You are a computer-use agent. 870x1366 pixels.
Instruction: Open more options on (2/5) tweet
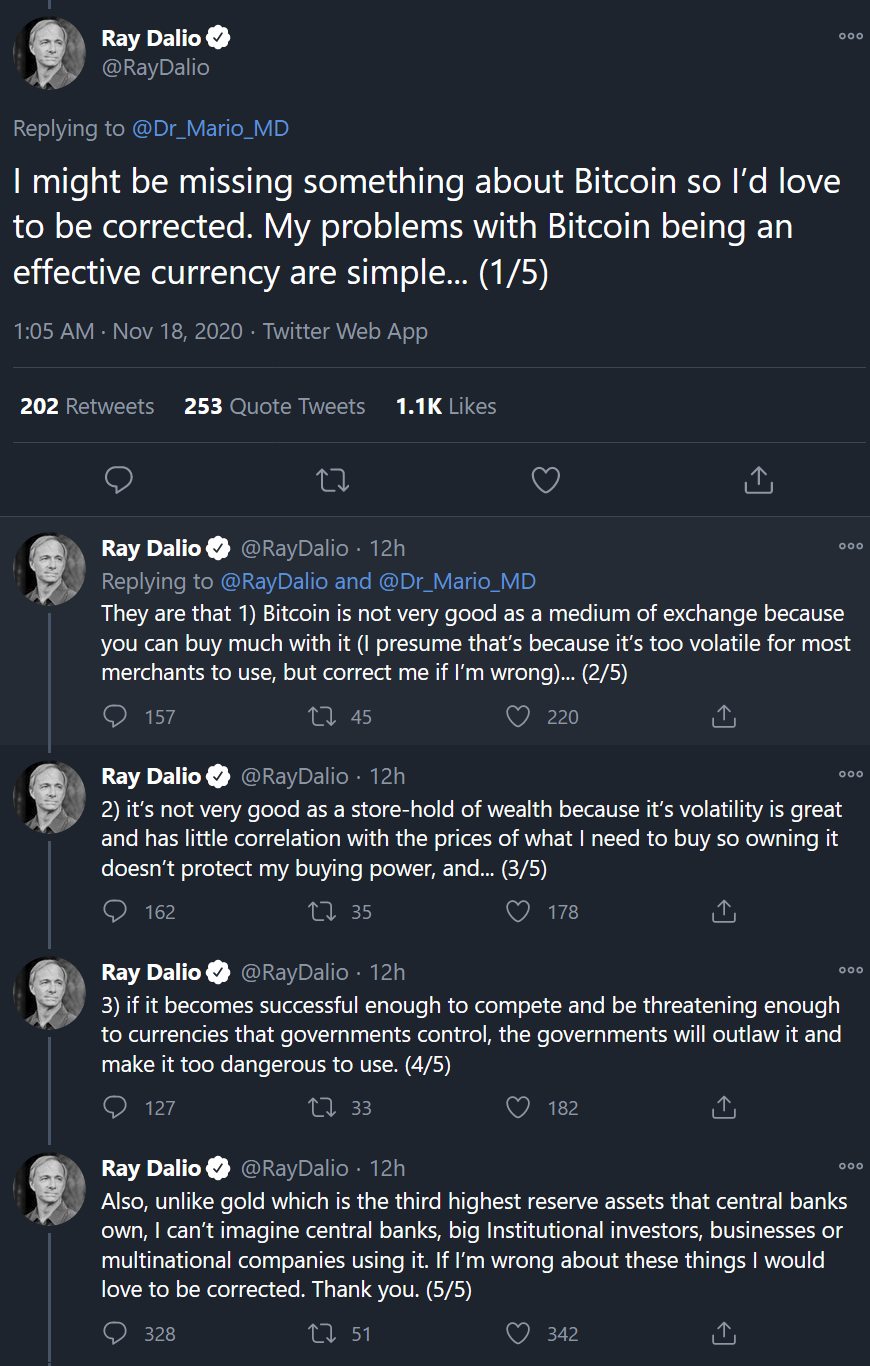(850, 546)
